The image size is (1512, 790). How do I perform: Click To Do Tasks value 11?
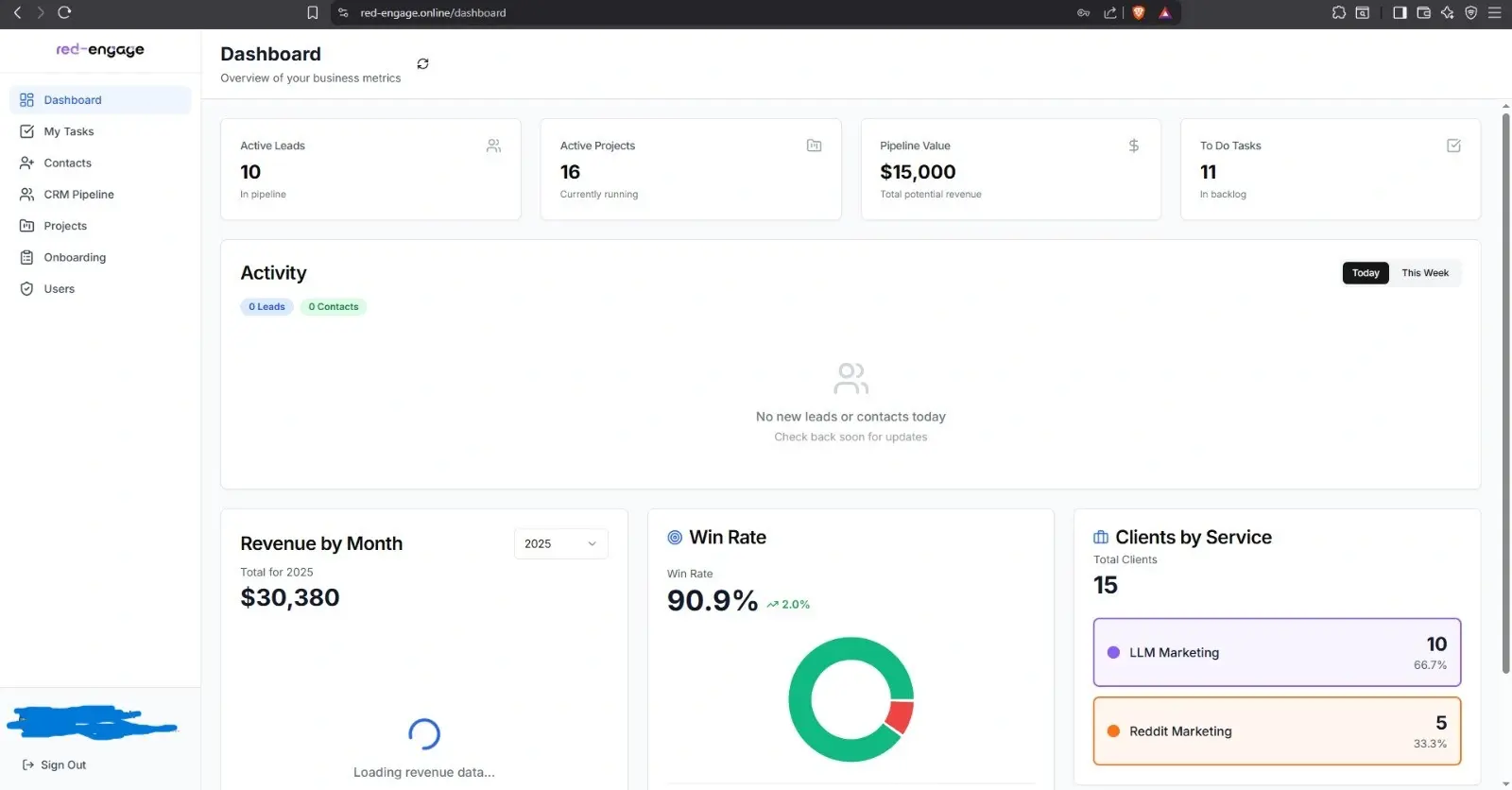point(1208,172)
